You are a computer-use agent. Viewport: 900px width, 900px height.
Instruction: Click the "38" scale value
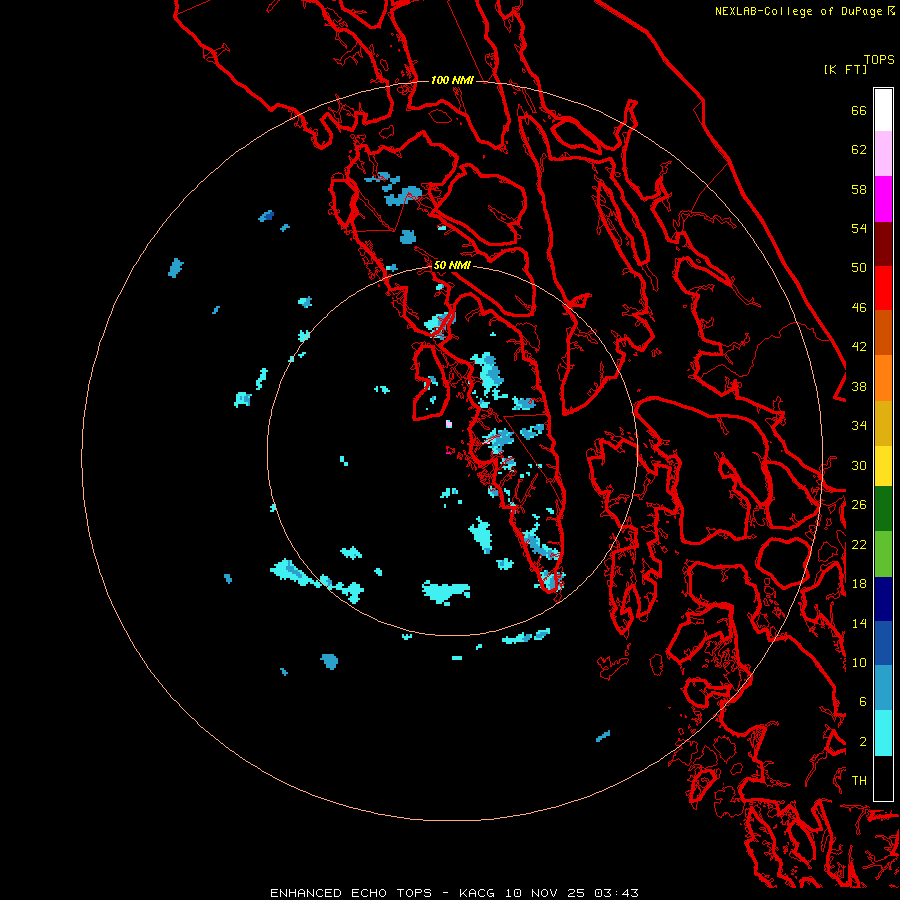coord(859,387)
